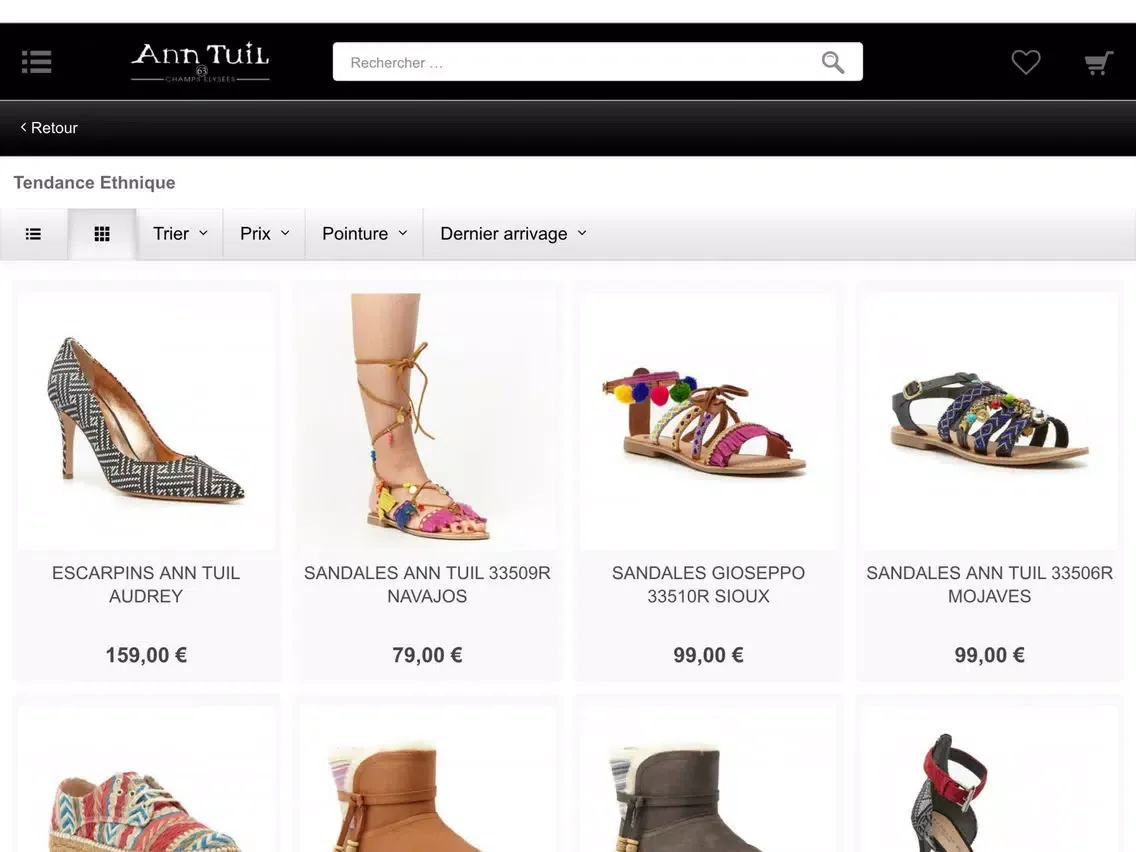Open the Gioseppo Sioux sandal image
Screen dimensions: 1136x852
pyautogui.click(x=709, y=421)
